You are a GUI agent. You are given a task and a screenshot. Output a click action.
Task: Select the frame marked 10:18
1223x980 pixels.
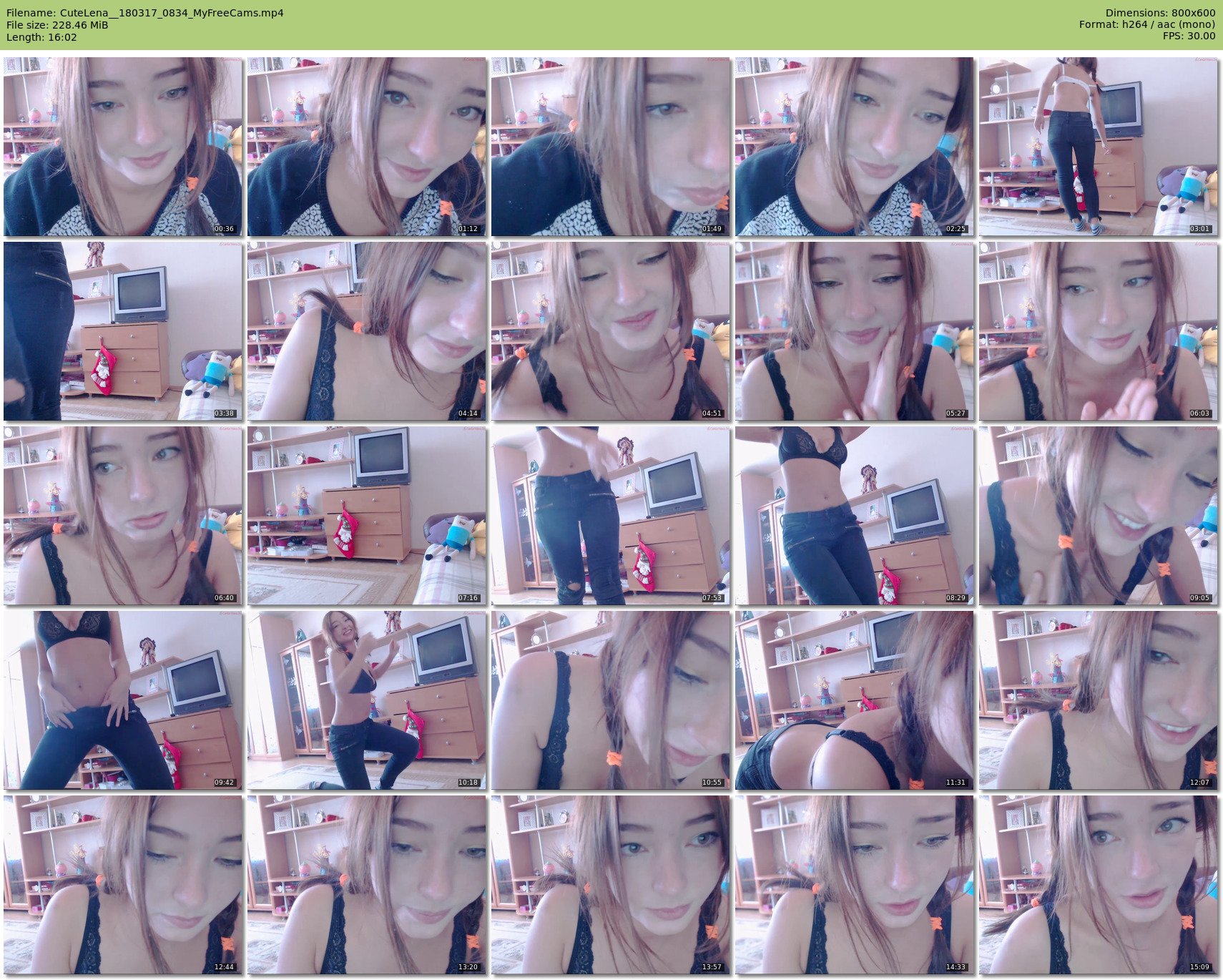point(367,700)
